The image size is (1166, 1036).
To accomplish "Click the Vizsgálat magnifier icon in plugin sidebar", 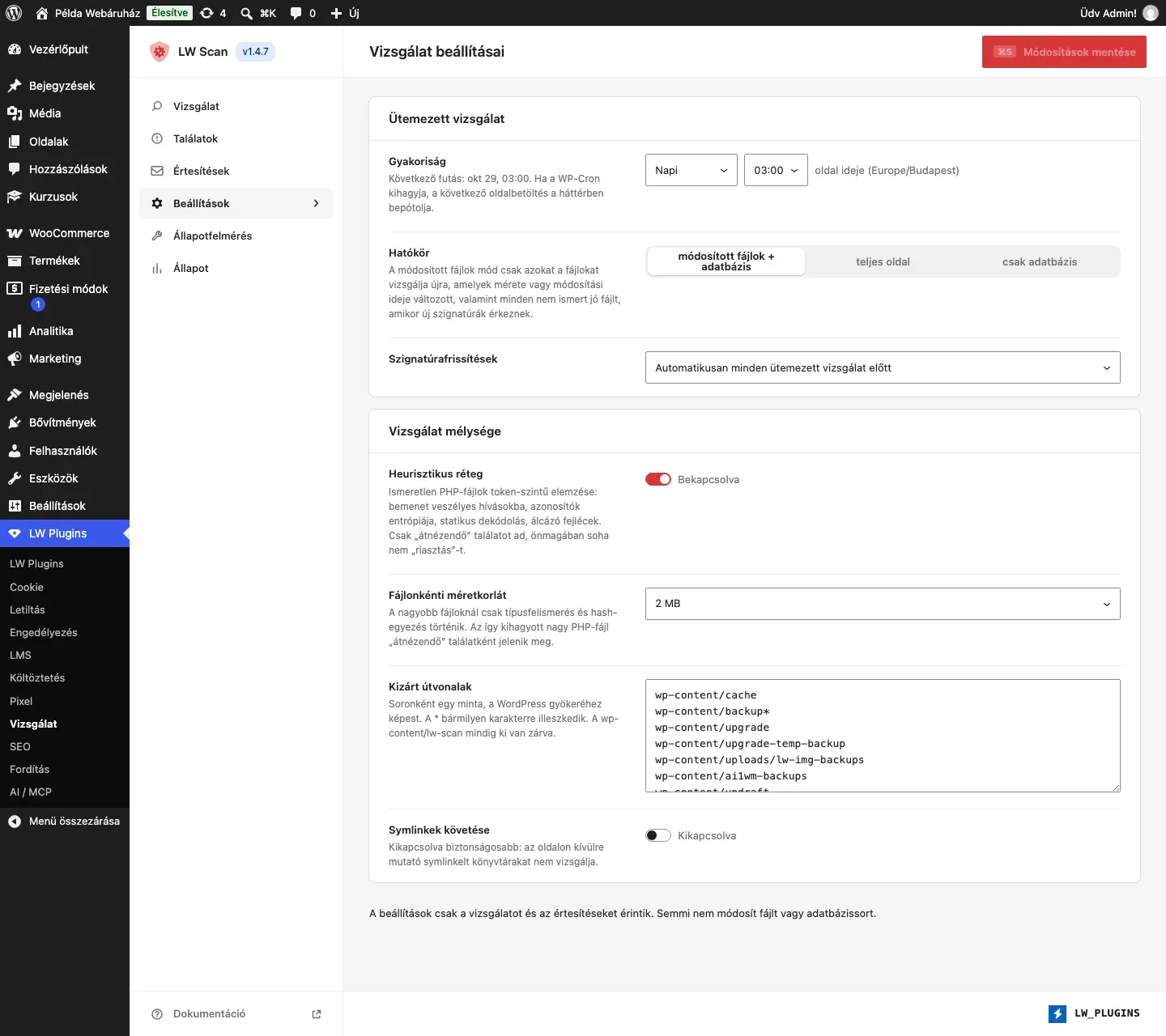I will pos(157,106).
